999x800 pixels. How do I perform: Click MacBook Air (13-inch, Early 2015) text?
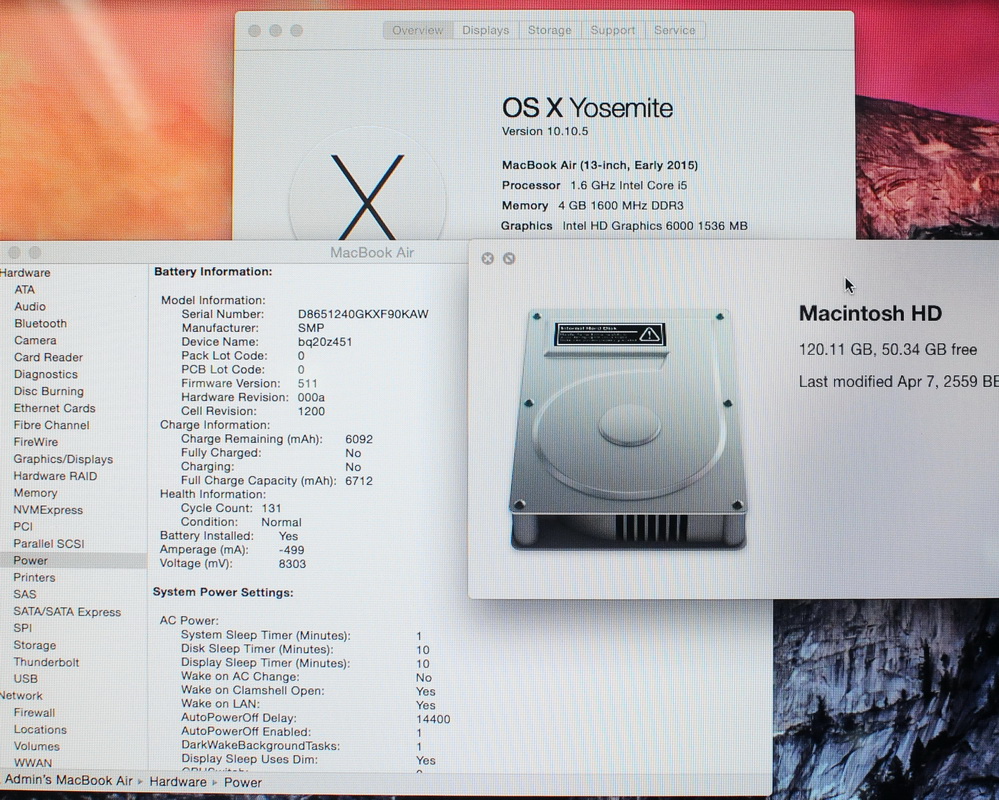tap(600, 165)
